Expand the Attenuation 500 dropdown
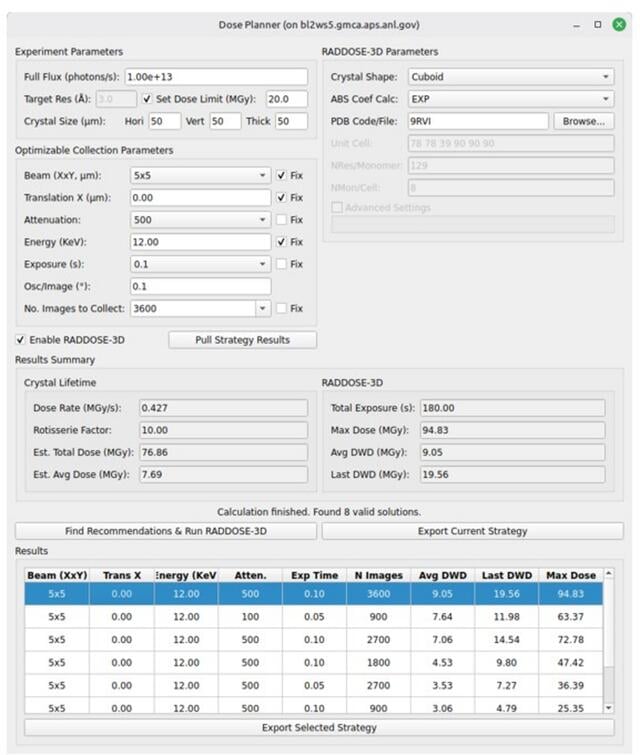 point(200,220)
